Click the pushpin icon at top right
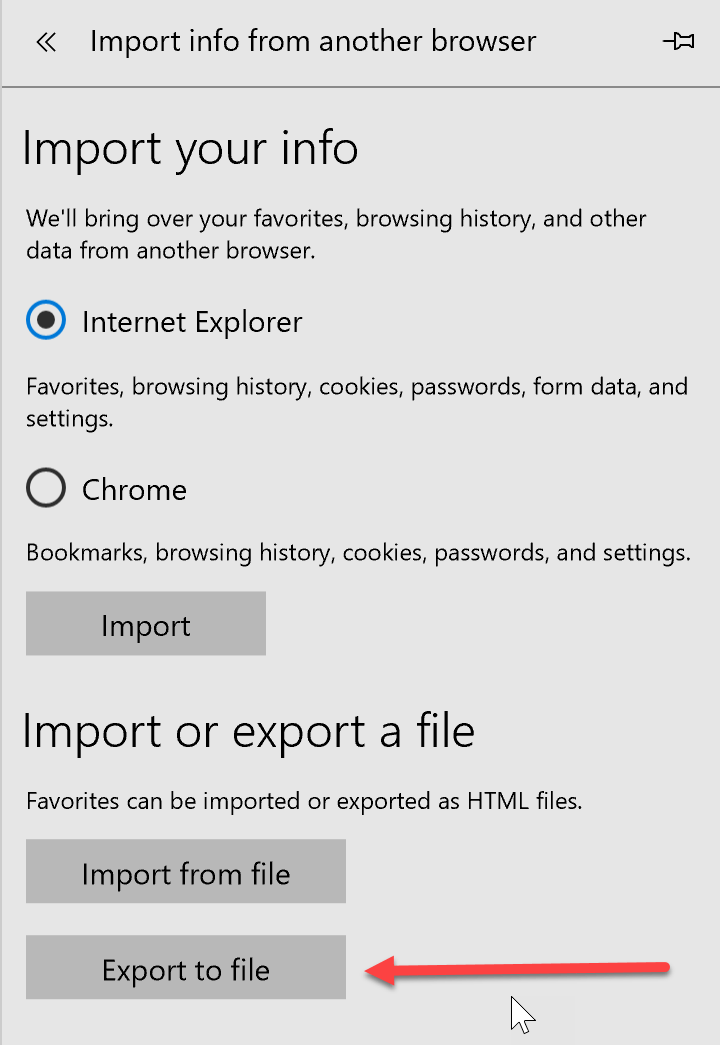The image size is (720, 1045). click(x=679, y=42)
